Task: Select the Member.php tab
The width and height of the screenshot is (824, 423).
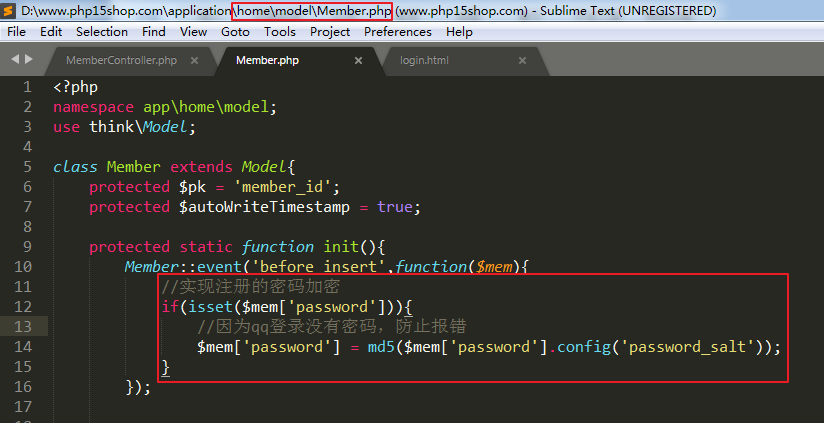Action: click(267, 61)
